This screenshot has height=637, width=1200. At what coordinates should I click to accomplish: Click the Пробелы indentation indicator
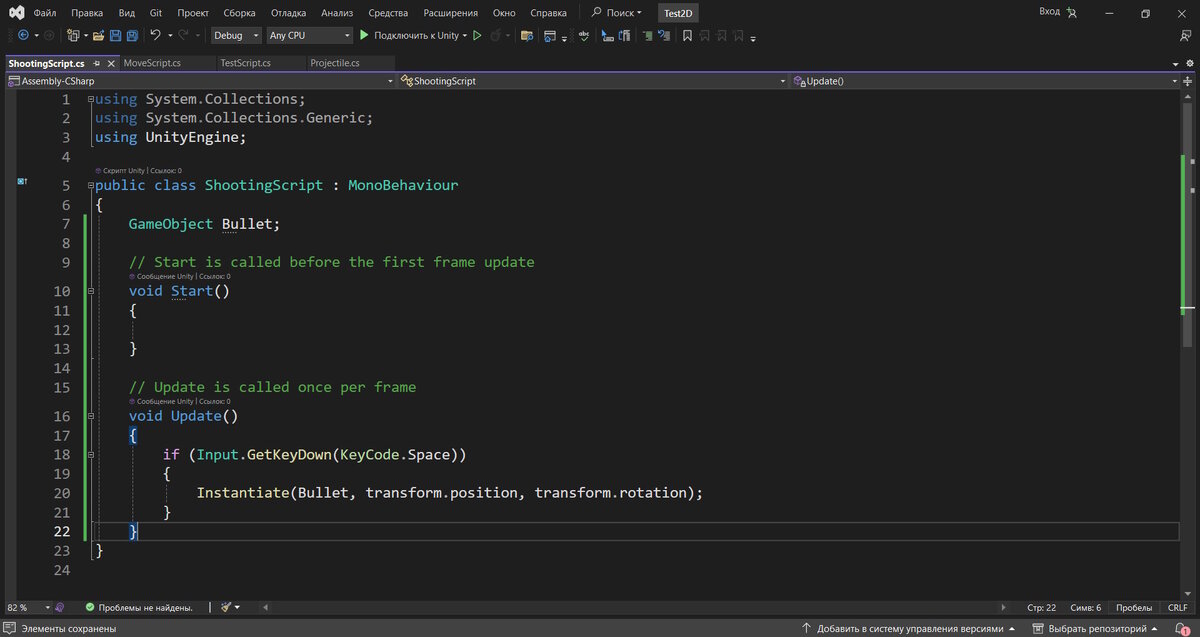1134,607
